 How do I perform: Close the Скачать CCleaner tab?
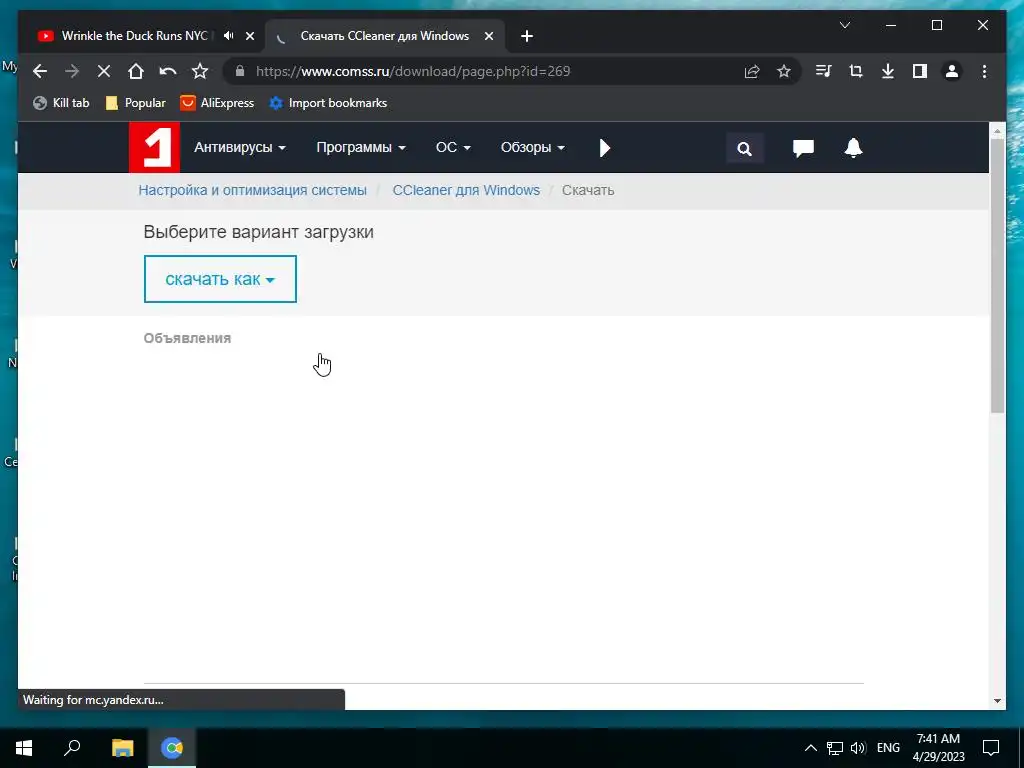[488, 36]
